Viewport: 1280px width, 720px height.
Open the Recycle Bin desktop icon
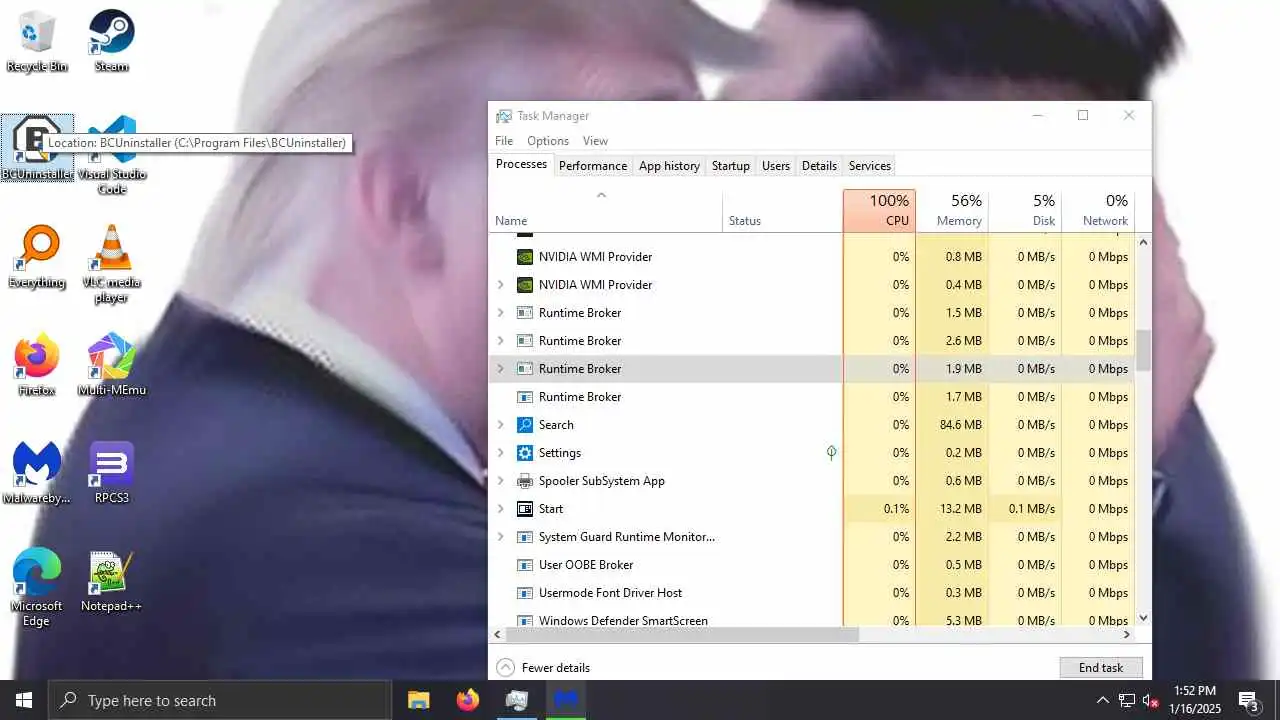pos(37,41)
